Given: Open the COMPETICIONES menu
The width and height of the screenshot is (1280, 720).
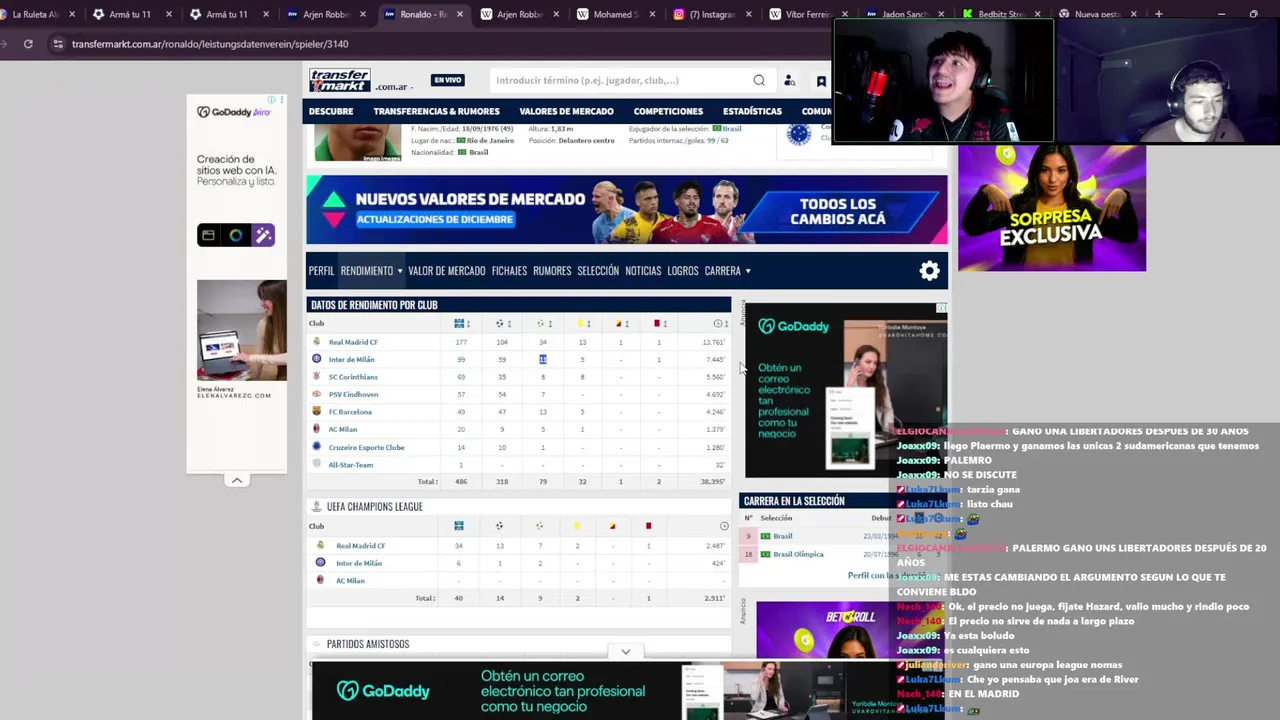Looking at the screenshot, I should pyautogui.click(x=668, y=111).
